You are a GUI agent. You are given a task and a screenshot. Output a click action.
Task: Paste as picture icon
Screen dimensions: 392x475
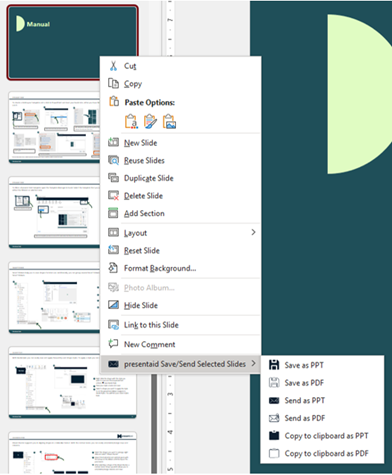coord(169,121)
